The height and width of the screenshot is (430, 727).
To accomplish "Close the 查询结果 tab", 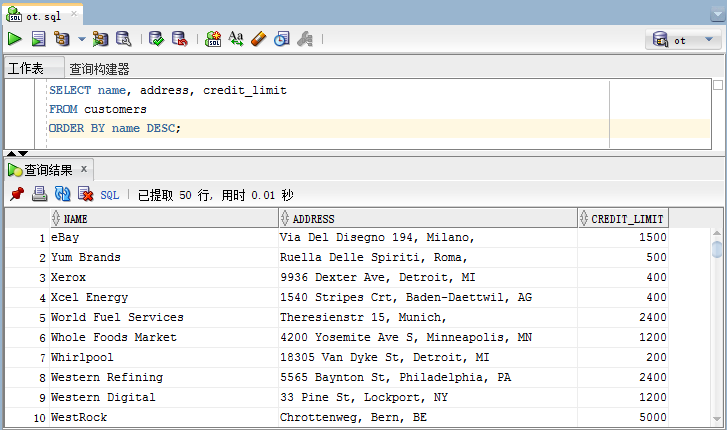I will (x=84, y=169).
